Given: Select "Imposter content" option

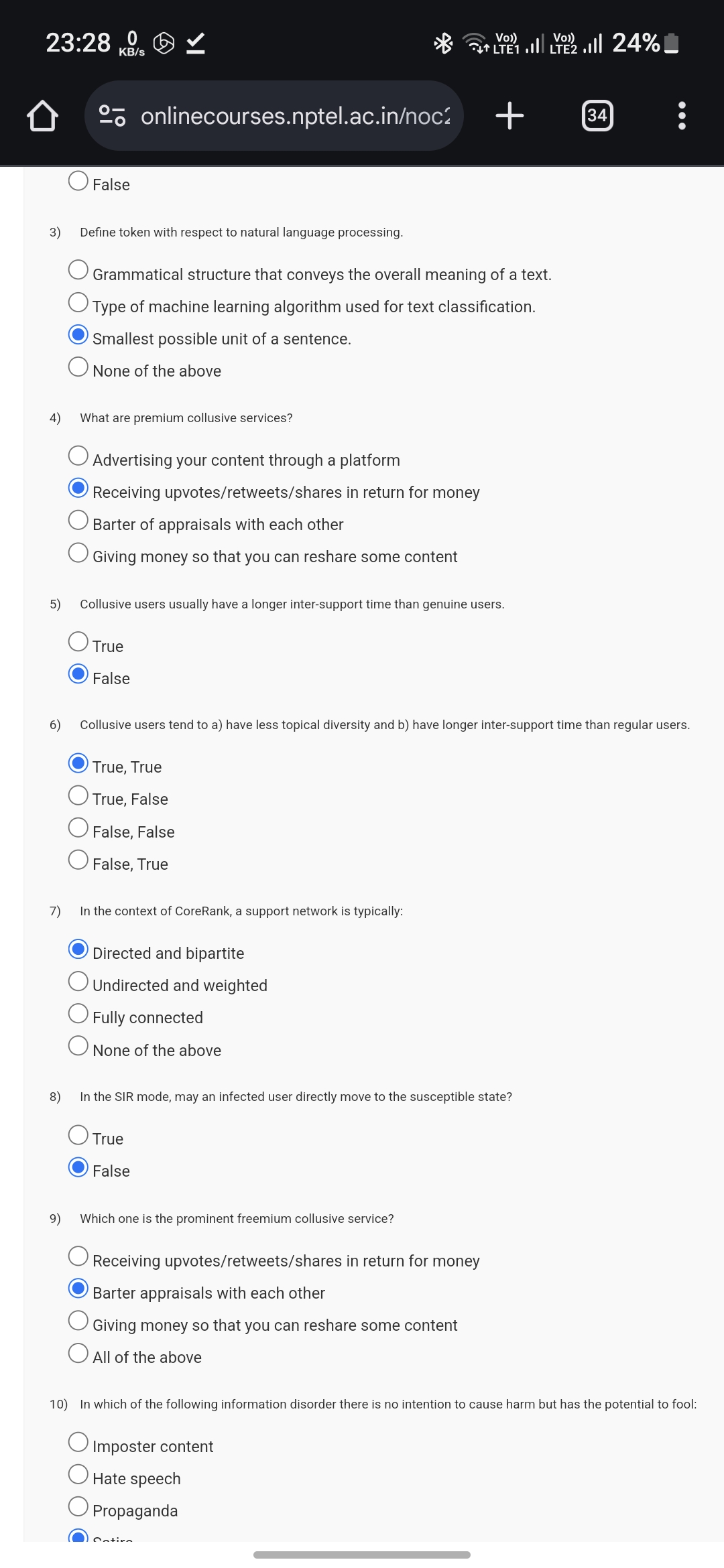Looking at the screenshot, I should 78,1442.
